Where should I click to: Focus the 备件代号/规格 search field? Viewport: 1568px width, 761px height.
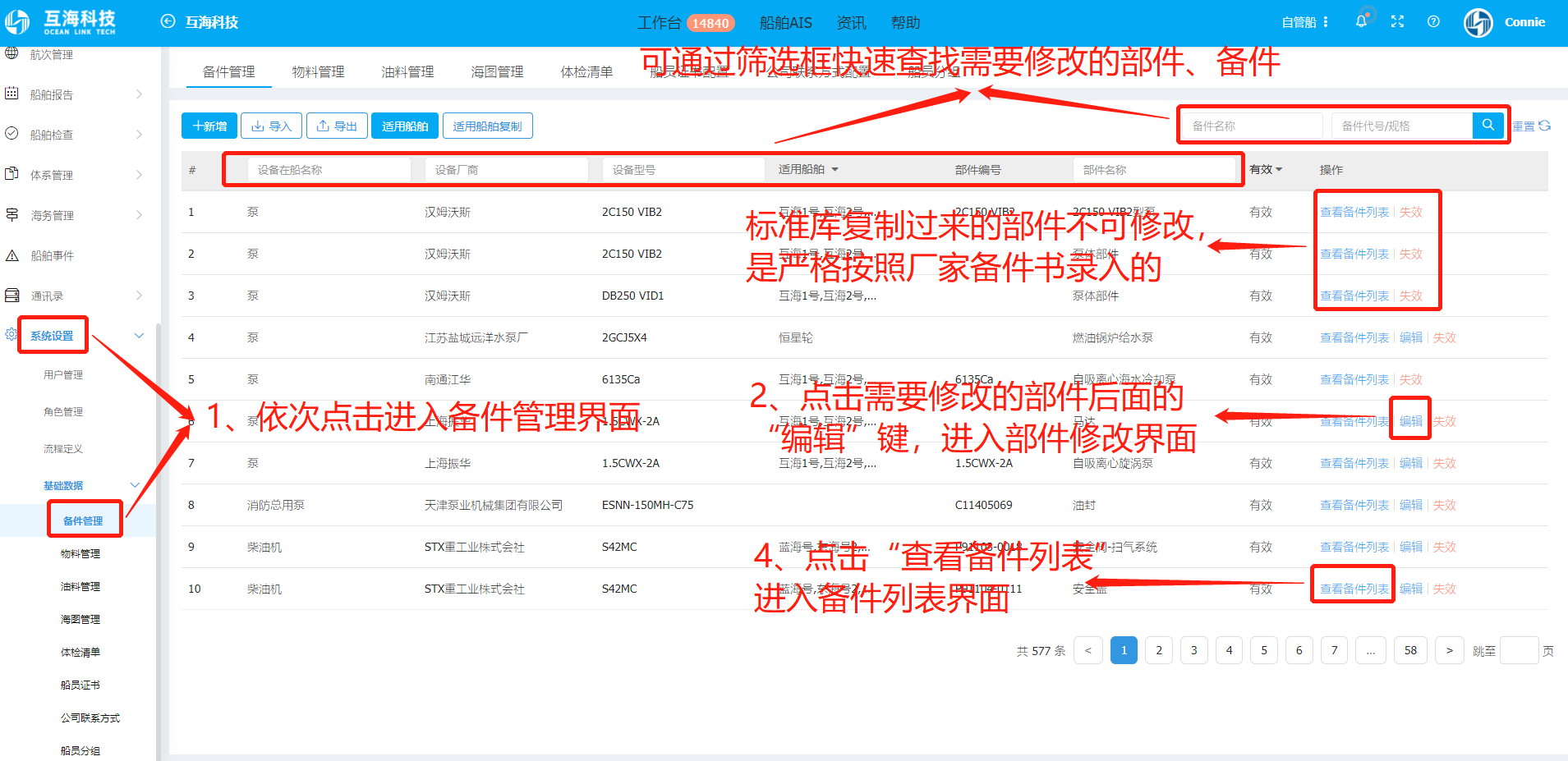pos(1401,126)
